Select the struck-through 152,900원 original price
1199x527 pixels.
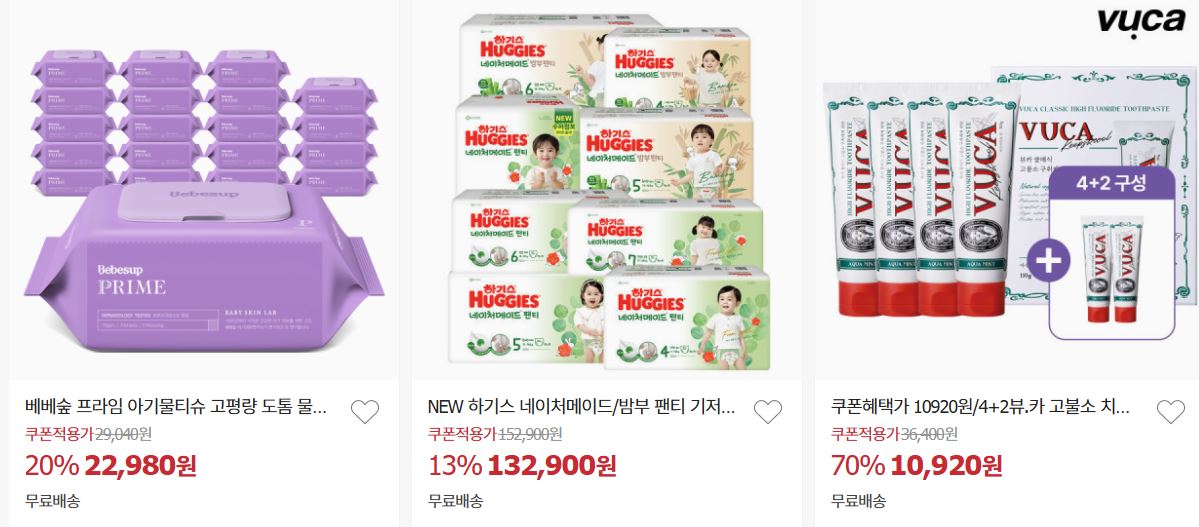531,434
